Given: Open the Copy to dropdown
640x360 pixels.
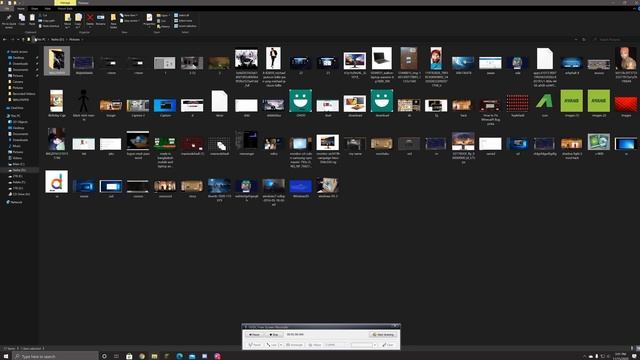Looking at the screenshot, I should [78, 20].
